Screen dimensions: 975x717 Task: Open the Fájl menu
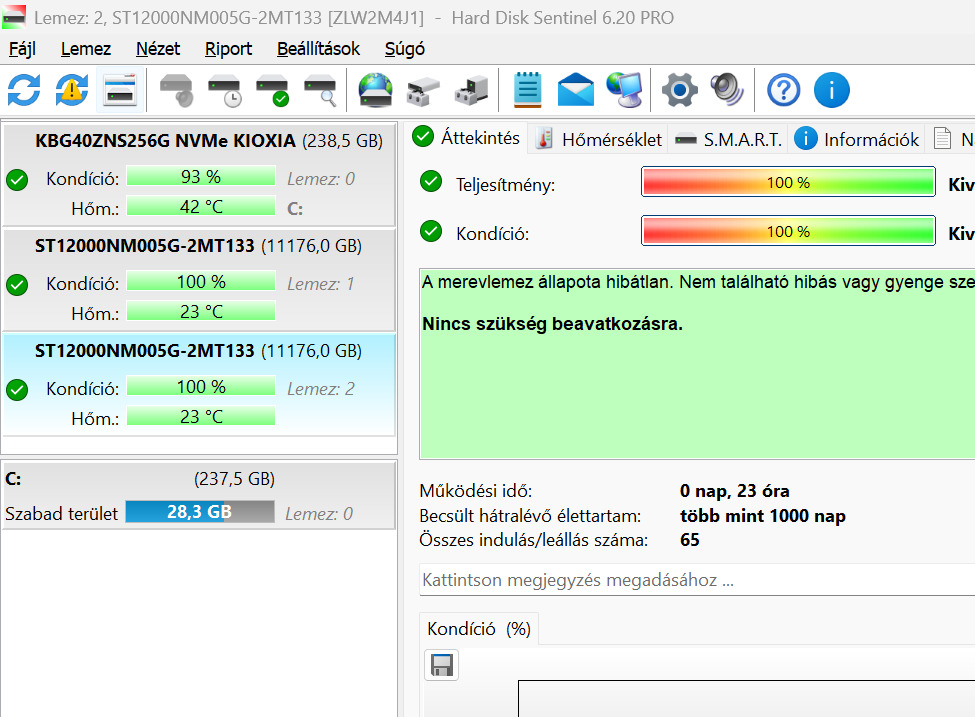tap(22, 49)
